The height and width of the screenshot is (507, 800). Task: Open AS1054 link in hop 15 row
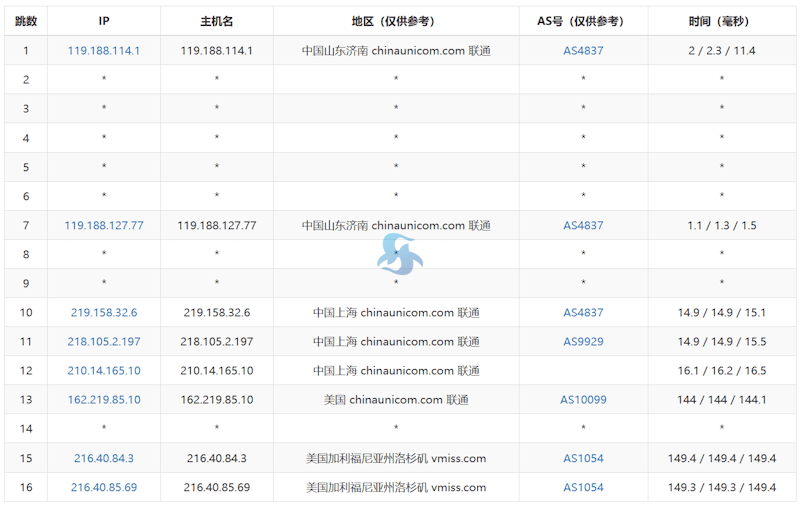[583, 459]
